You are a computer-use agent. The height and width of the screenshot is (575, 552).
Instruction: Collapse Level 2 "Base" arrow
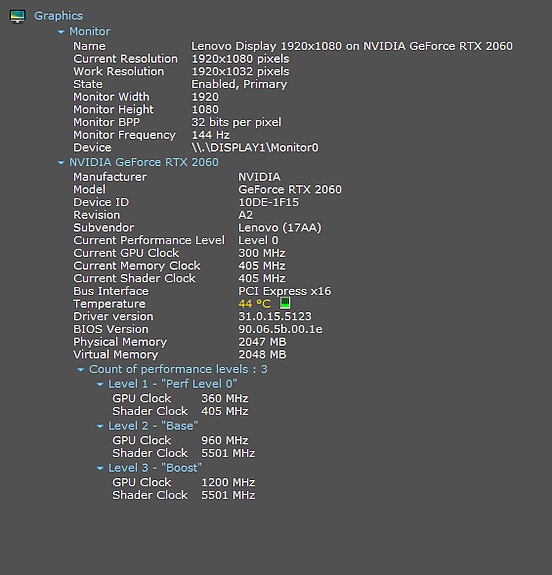pyautogui.click(x=100, y=426)
